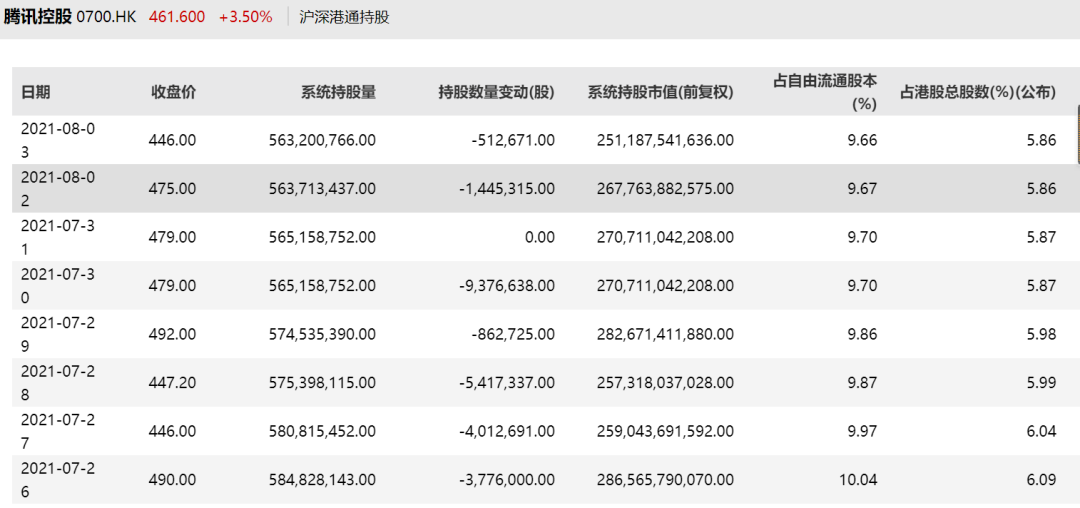The height and width of the screenshot is (508, 1080).
Task: Click the 腾讯控股 stock name
Action: pos(37,17)
